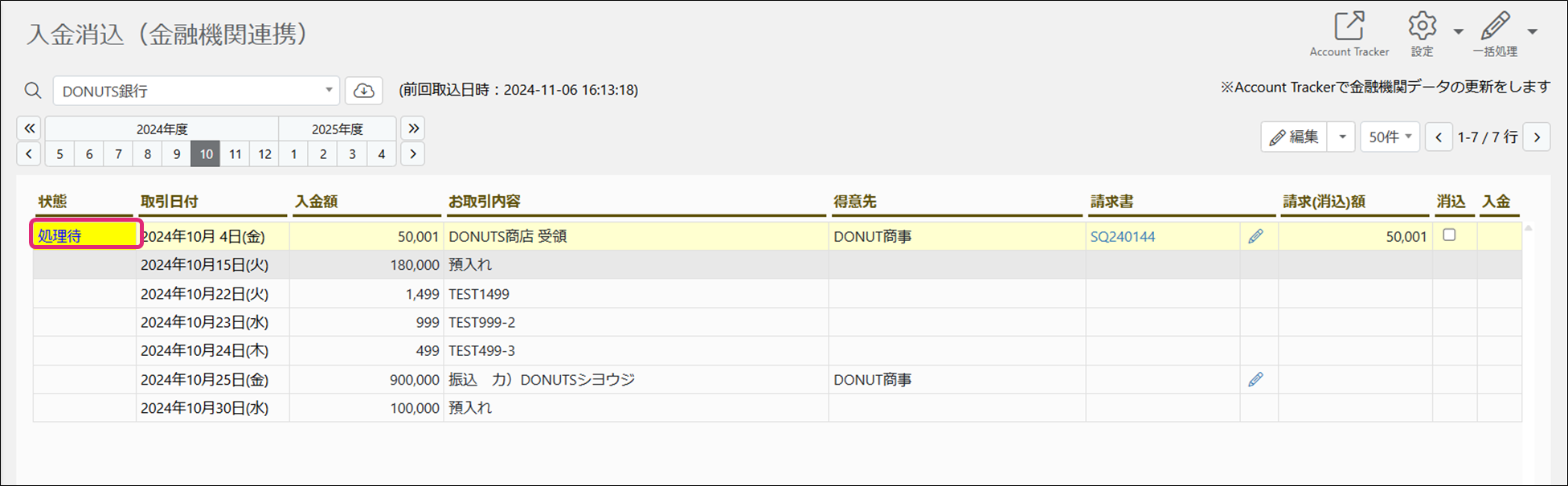Expand the 50件 page size dropdown

tap(1390, 137)
